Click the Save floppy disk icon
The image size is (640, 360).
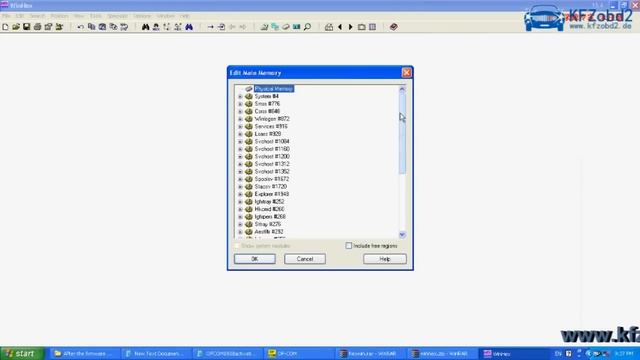coord(27,27)
